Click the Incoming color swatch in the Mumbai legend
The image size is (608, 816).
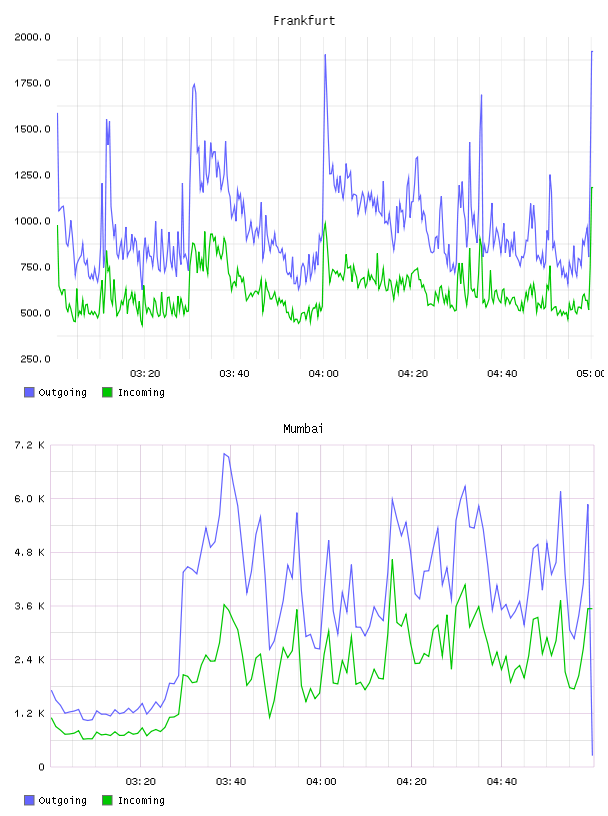(107, 800)
